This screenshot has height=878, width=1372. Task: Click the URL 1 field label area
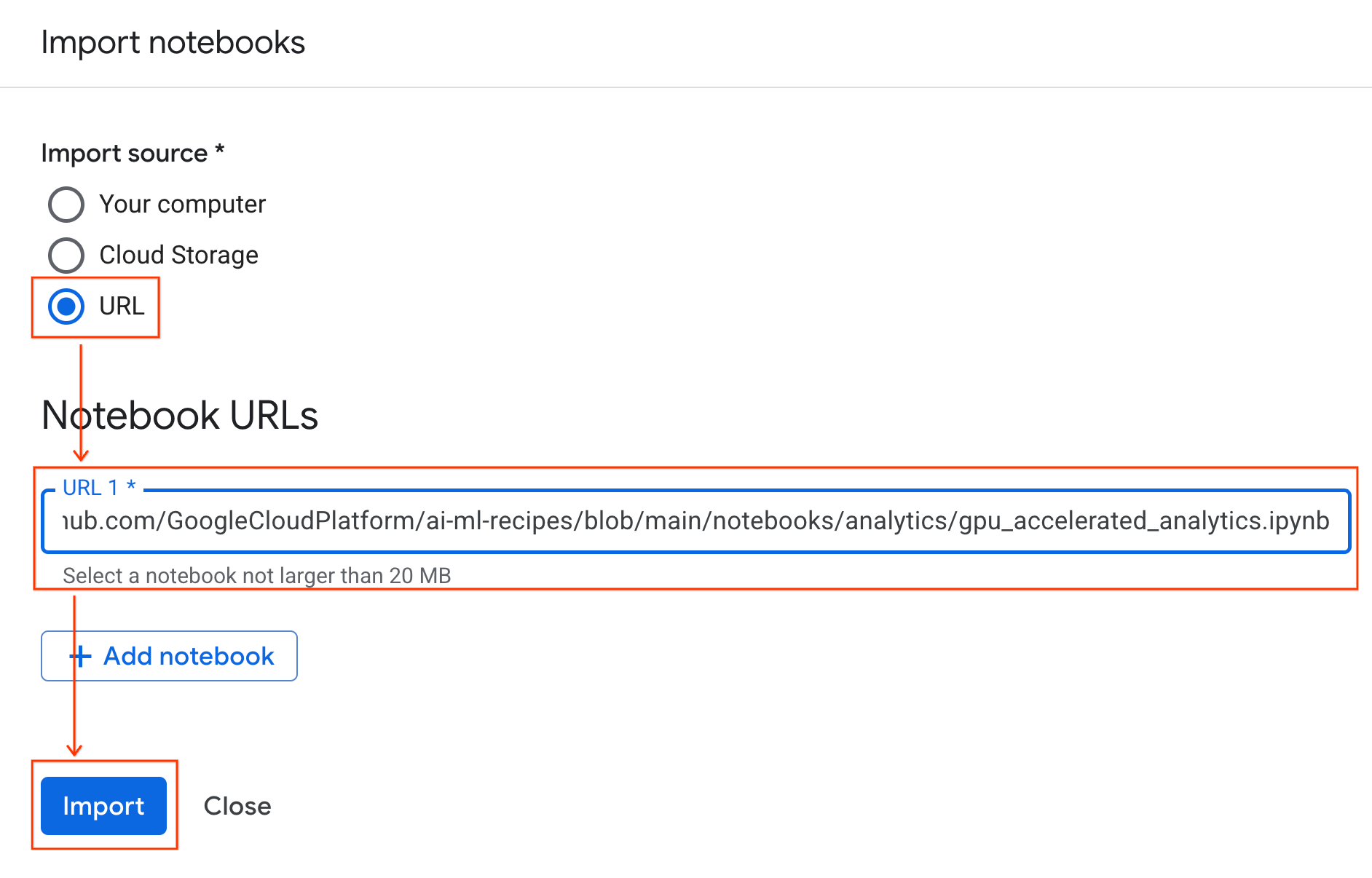coord(99,487)
